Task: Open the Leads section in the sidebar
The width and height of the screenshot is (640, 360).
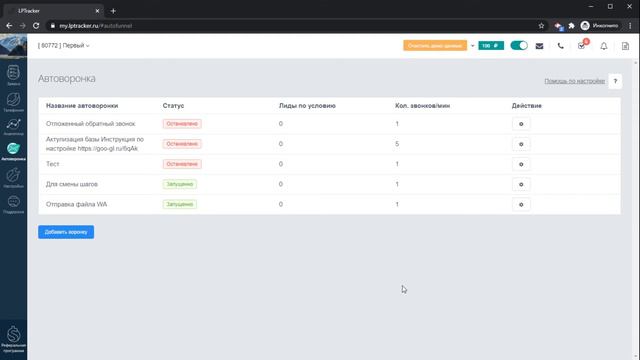Action: point(13,76)
